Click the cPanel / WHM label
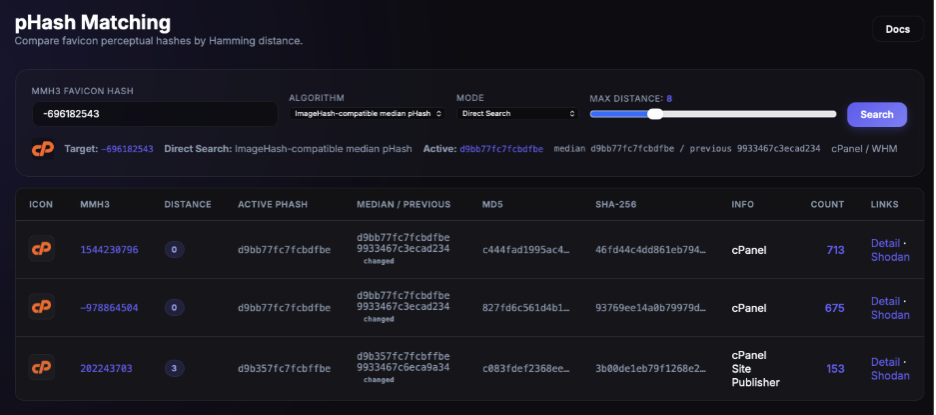The width and height of the screenshot is (936, 415). point(864,149)
